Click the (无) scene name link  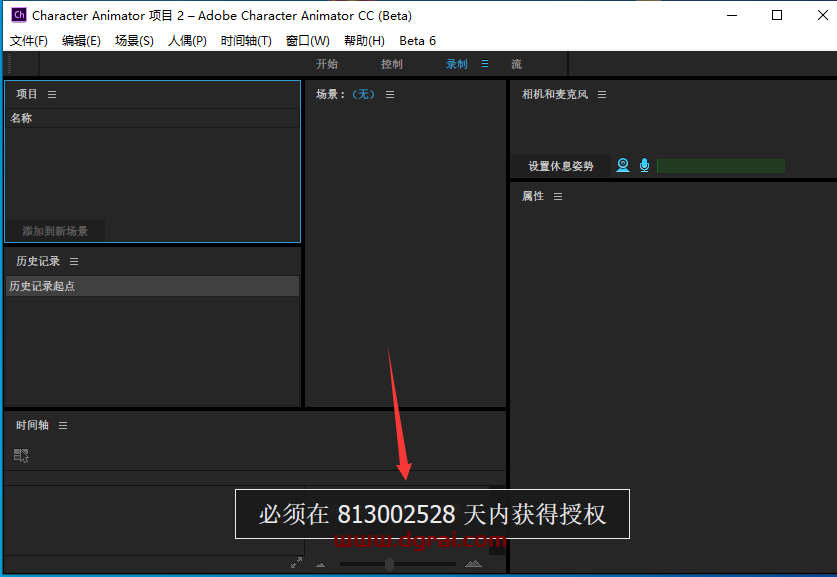click(363, 94)
